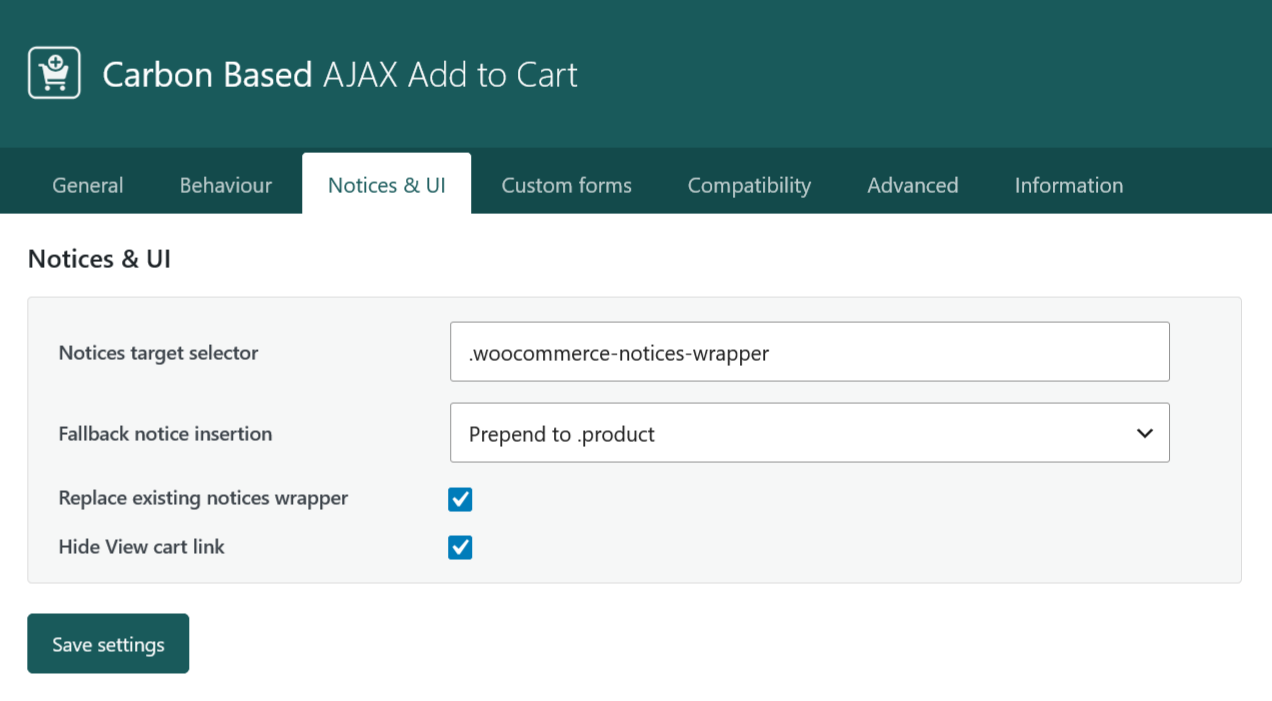Click the Carbon Based AJAX Add to Cart title
Screen dimensions: 1272x701
340,74
